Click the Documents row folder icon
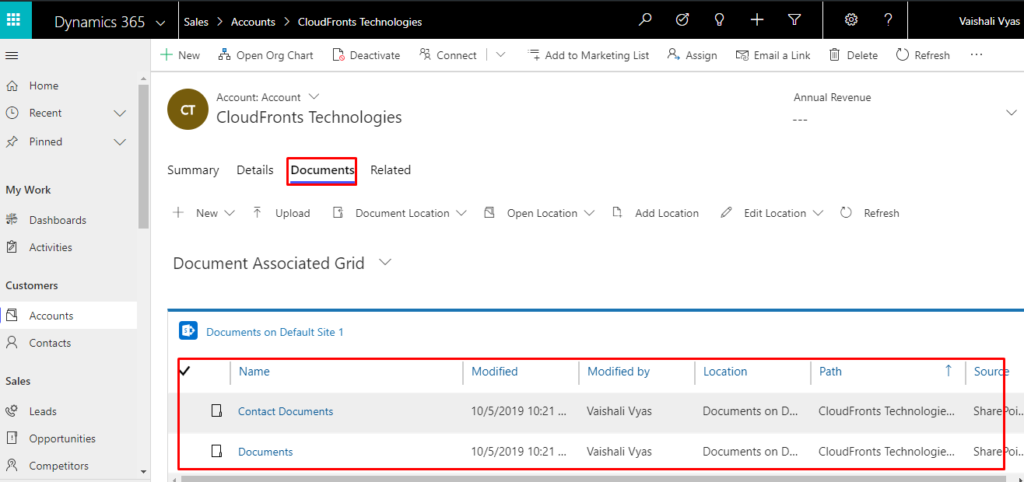This screenshot has height=482, width=1024. pyautogui.click(x=216, y=451)
